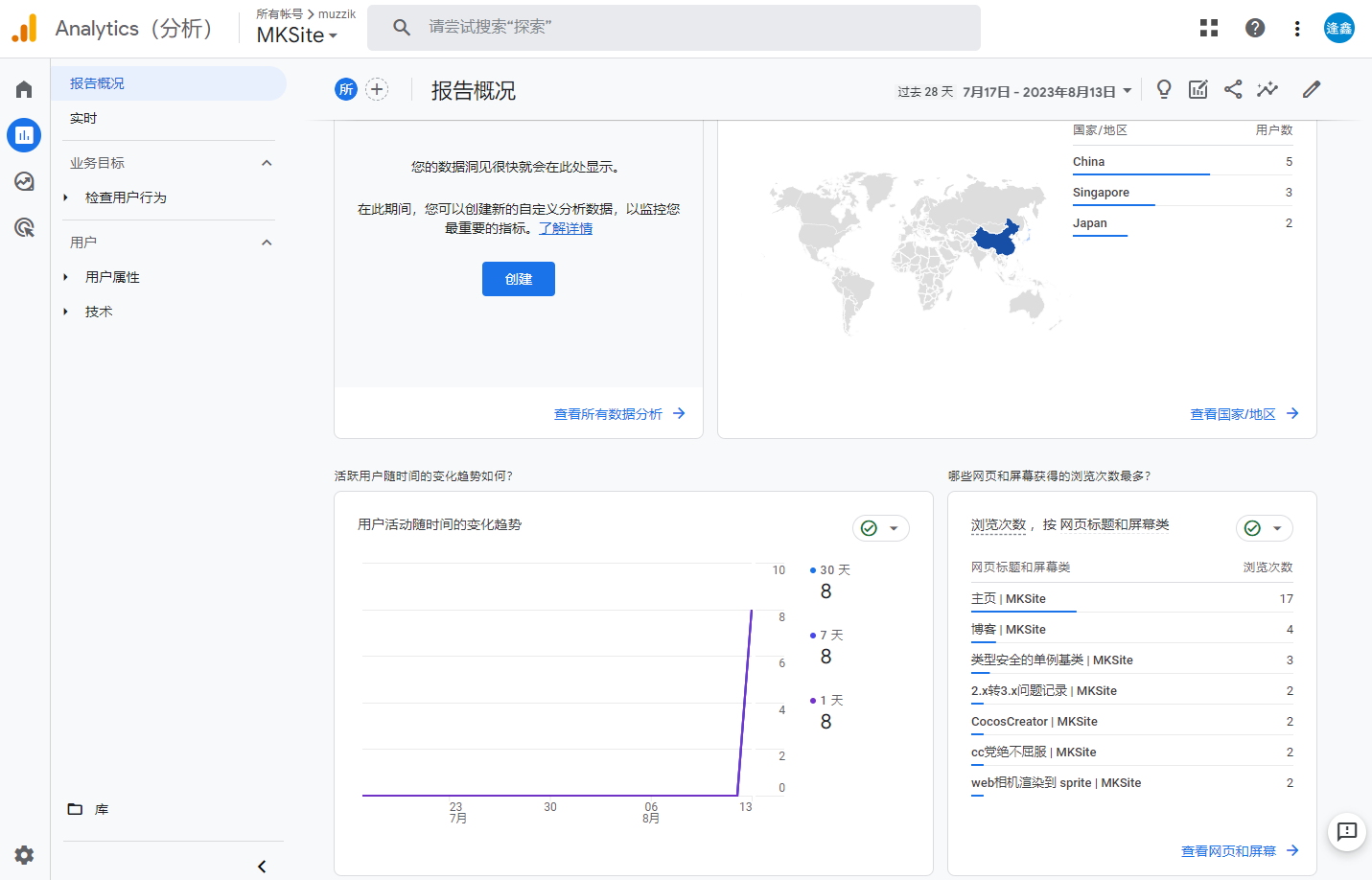This screenshot has height=880, width=1372.
Task: Open the Advertising icon in the left rail
Action: pyautogui.click(x=24, y=227)
